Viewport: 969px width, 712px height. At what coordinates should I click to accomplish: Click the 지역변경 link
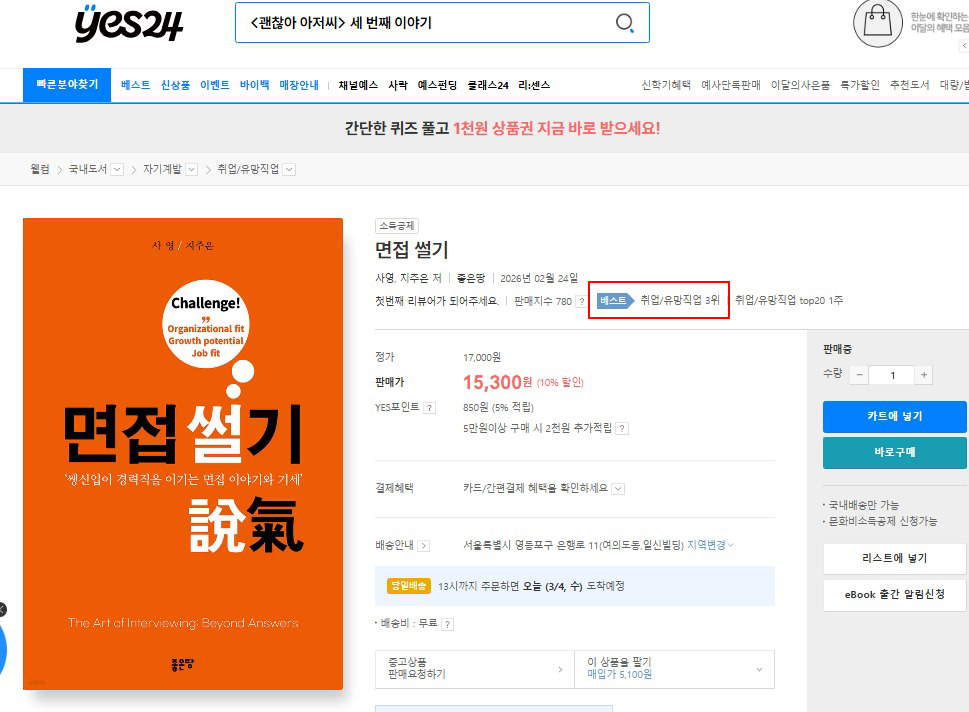click(x=709, y=545)
